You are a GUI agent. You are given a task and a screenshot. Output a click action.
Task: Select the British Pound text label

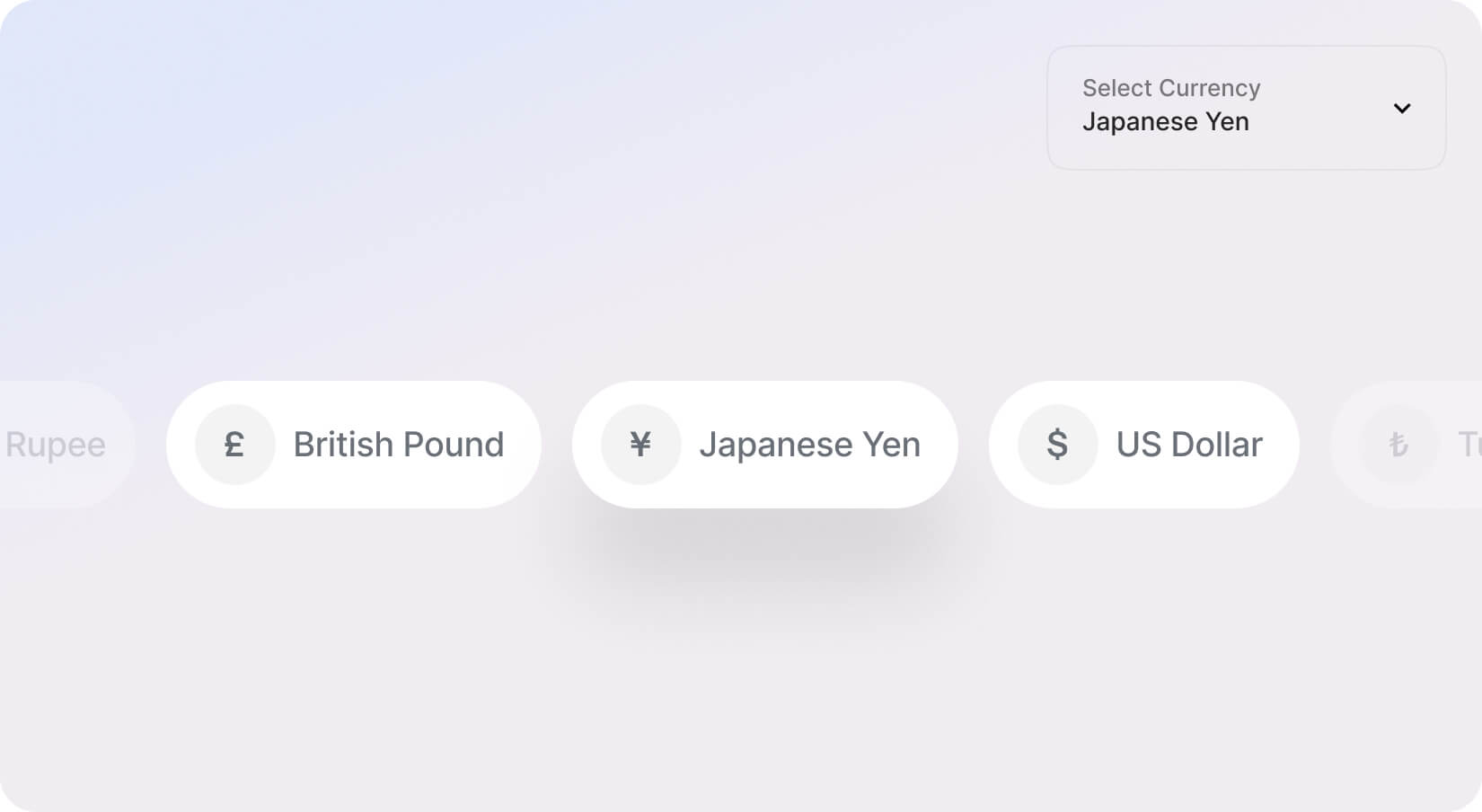pos(398,445)
